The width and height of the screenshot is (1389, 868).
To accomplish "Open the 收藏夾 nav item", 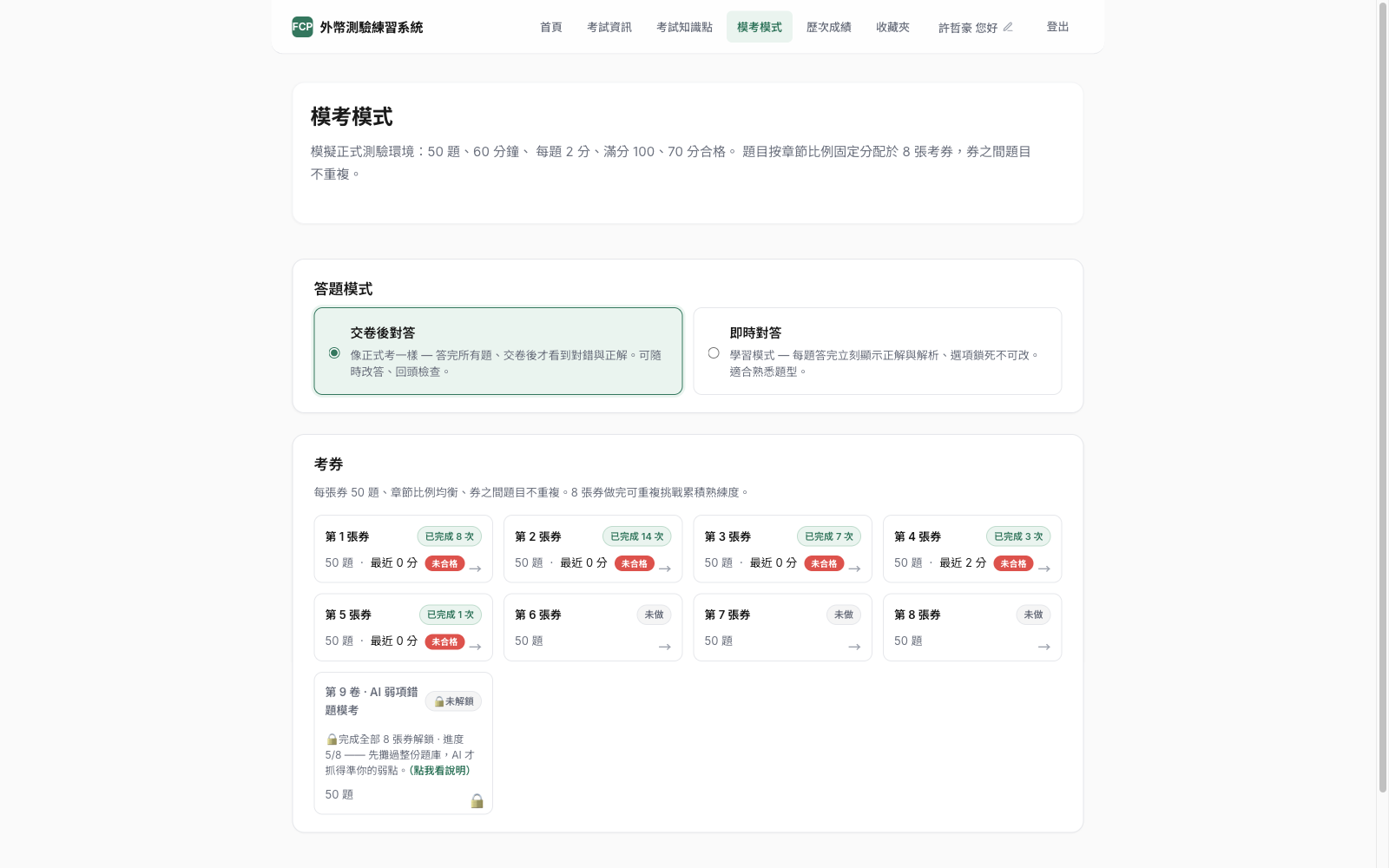I will click(892, 27).
